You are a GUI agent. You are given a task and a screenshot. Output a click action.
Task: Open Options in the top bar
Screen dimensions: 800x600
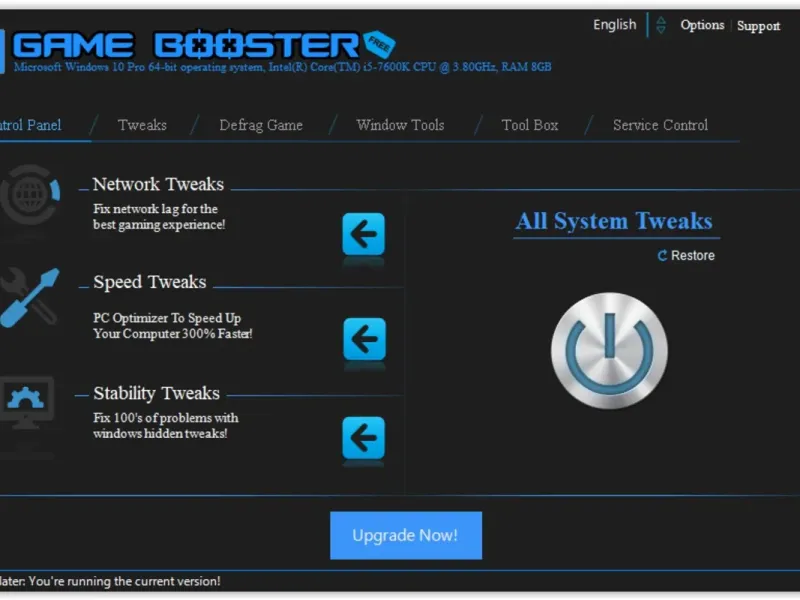click(x=702, y=25)
